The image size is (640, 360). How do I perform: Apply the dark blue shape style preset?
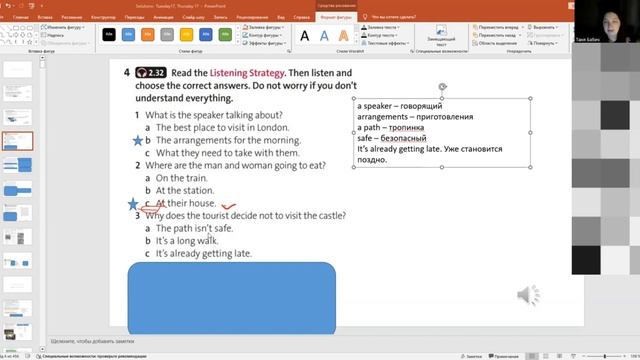[x=206, y=35]
